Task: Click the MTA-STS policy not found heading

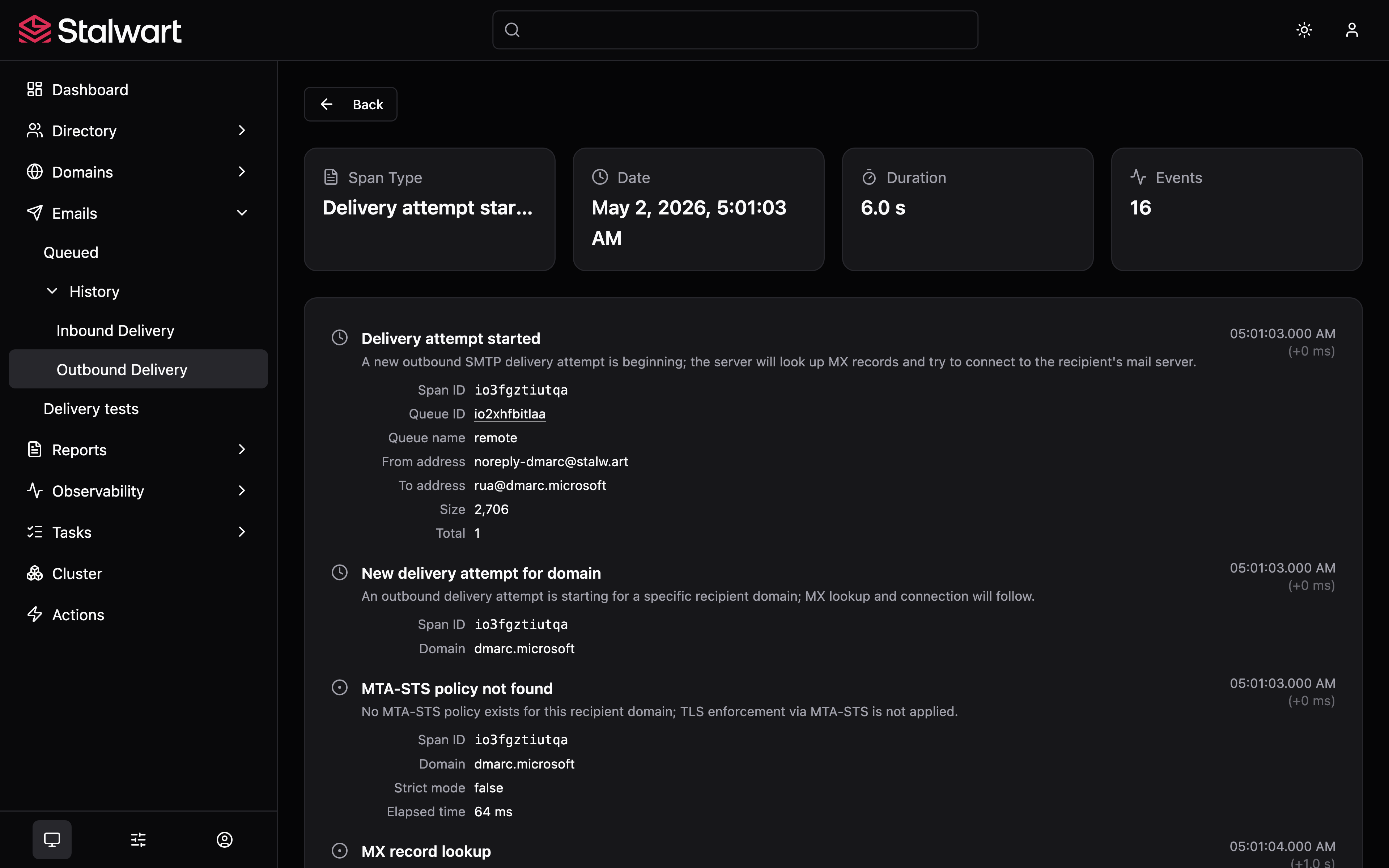Action: [457, 689]
